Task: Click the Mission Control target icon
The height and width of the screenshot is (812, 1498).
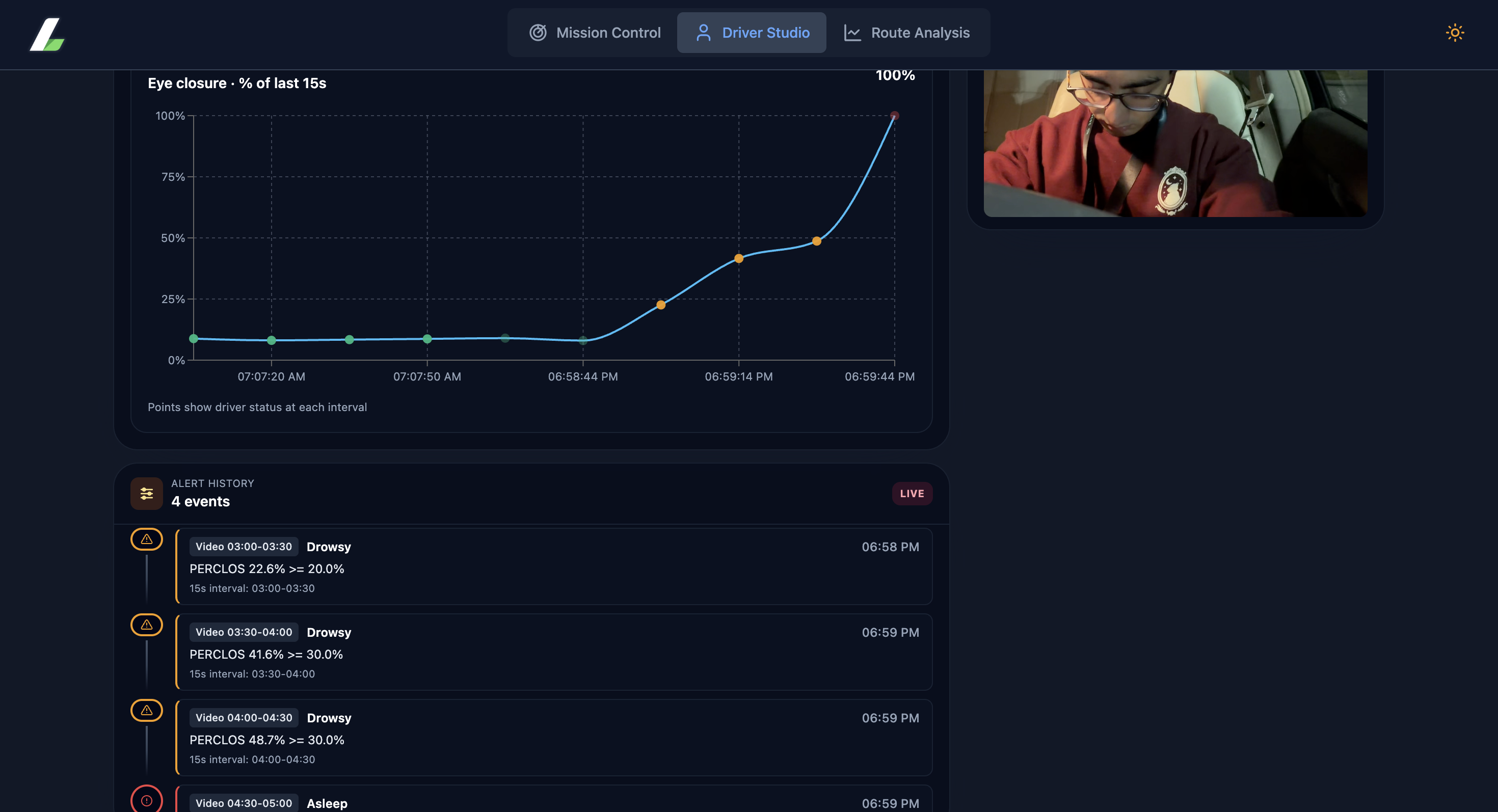Action: (x=538, y=33)
